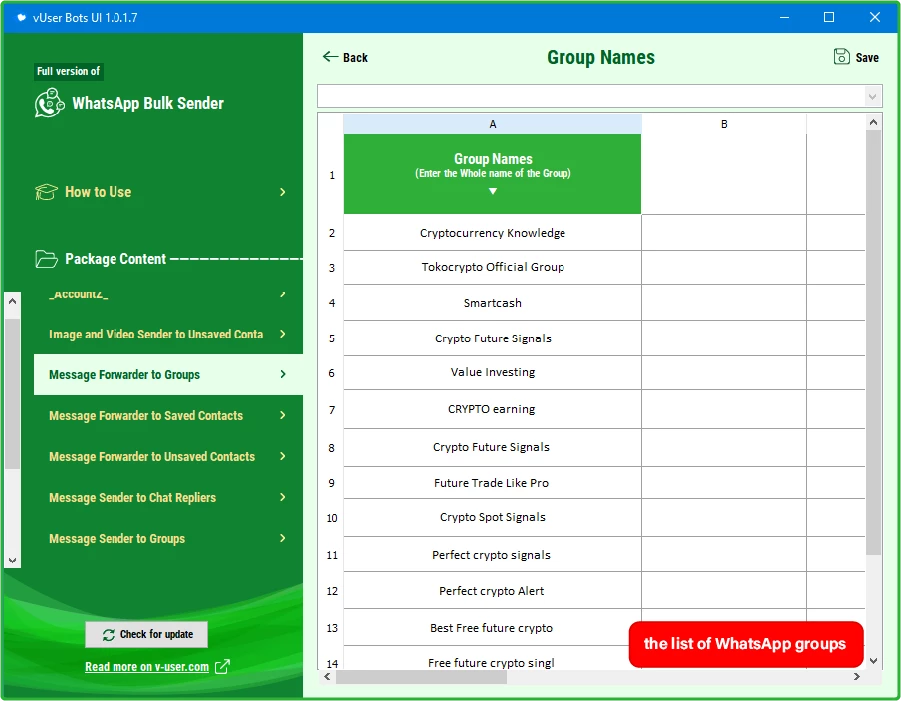Click Crypto Future Signals cell in row 8
Screen dimensions: 901x701
click(492, 447)
